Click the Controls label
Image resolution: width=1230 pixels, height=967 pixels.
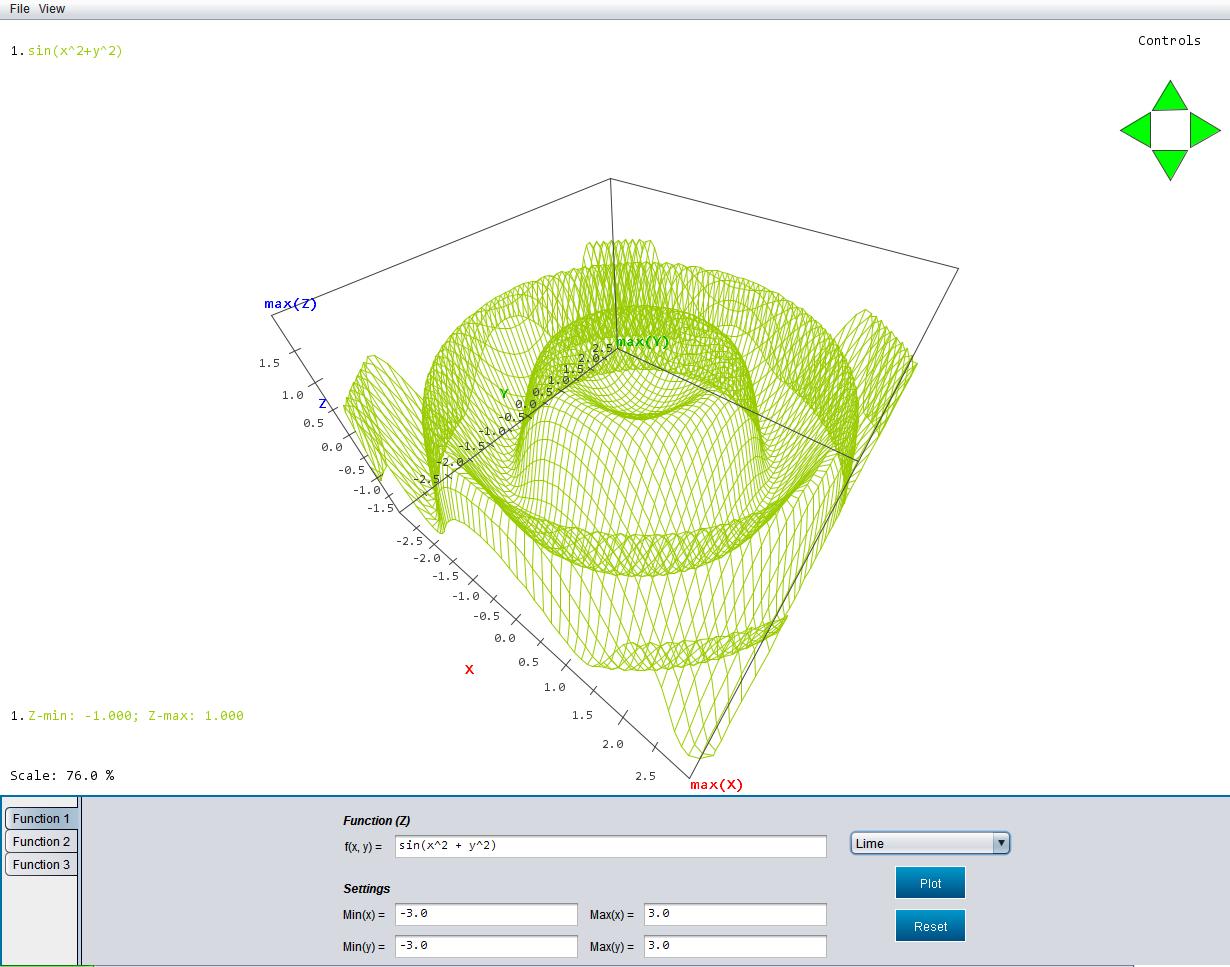(x=1169, y=41)
